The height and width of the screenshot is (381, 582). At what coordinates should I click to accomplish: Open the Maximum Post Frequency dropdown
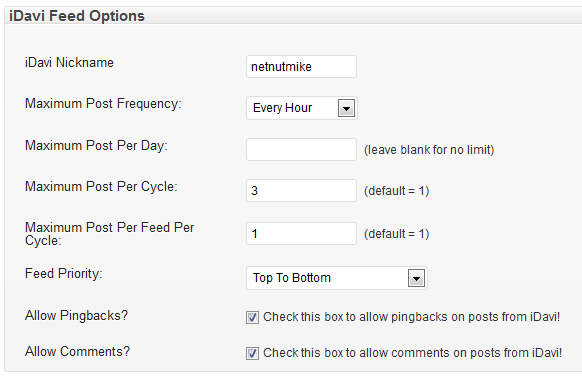click(x=302, y=108)
